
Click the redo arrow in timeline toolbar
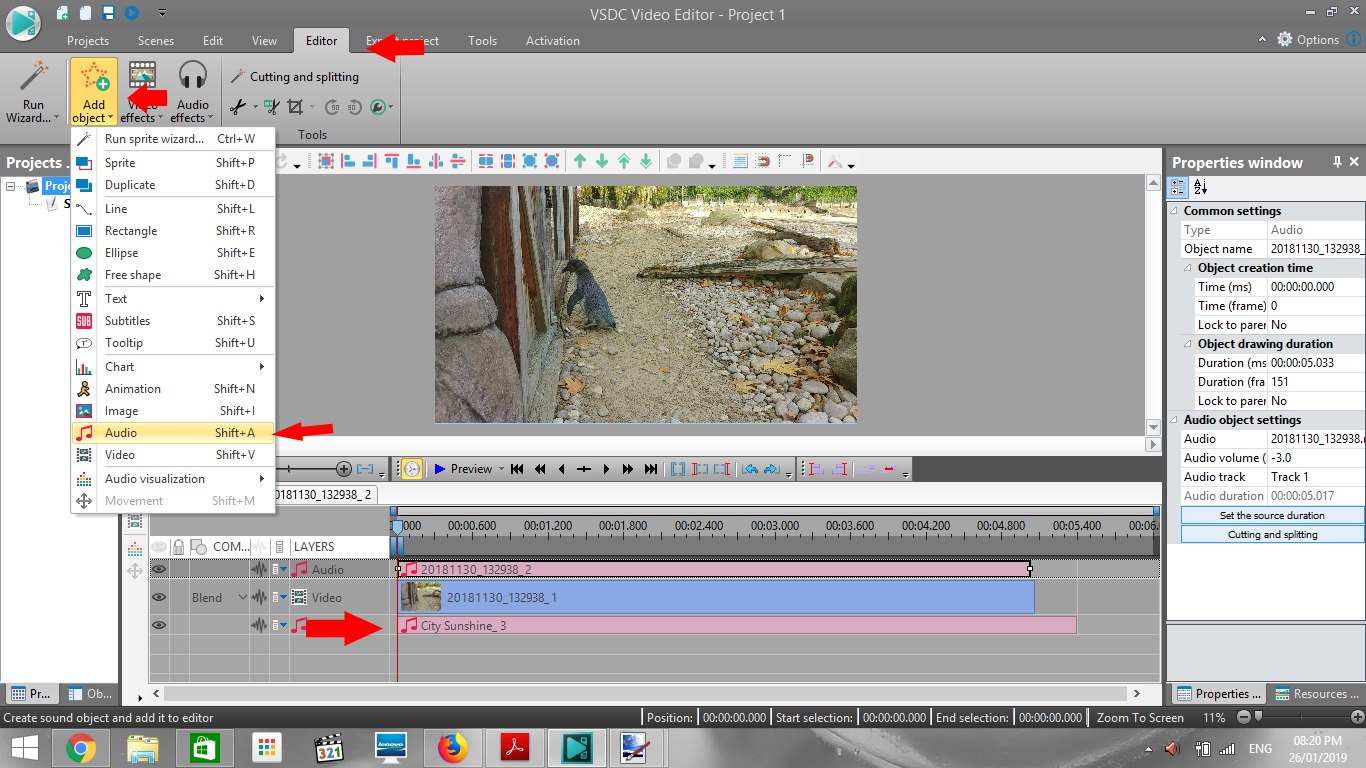tap(771, 469)
